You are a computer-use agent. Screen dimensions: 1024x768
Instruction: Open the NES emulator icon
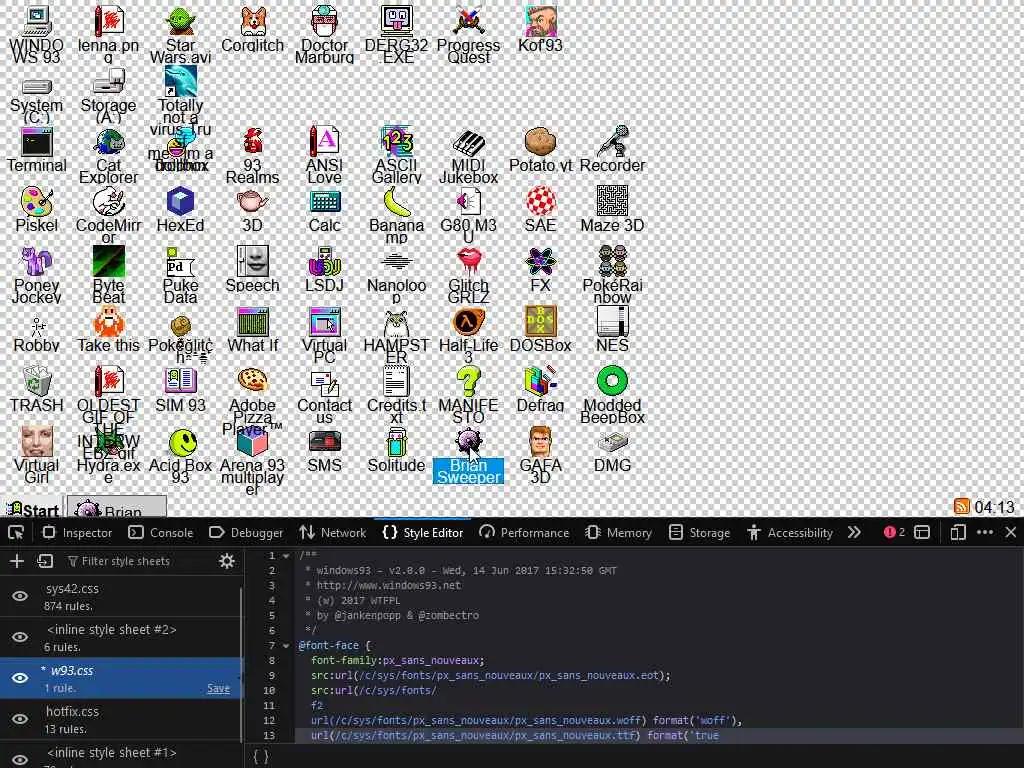click(x=612, y=330)
